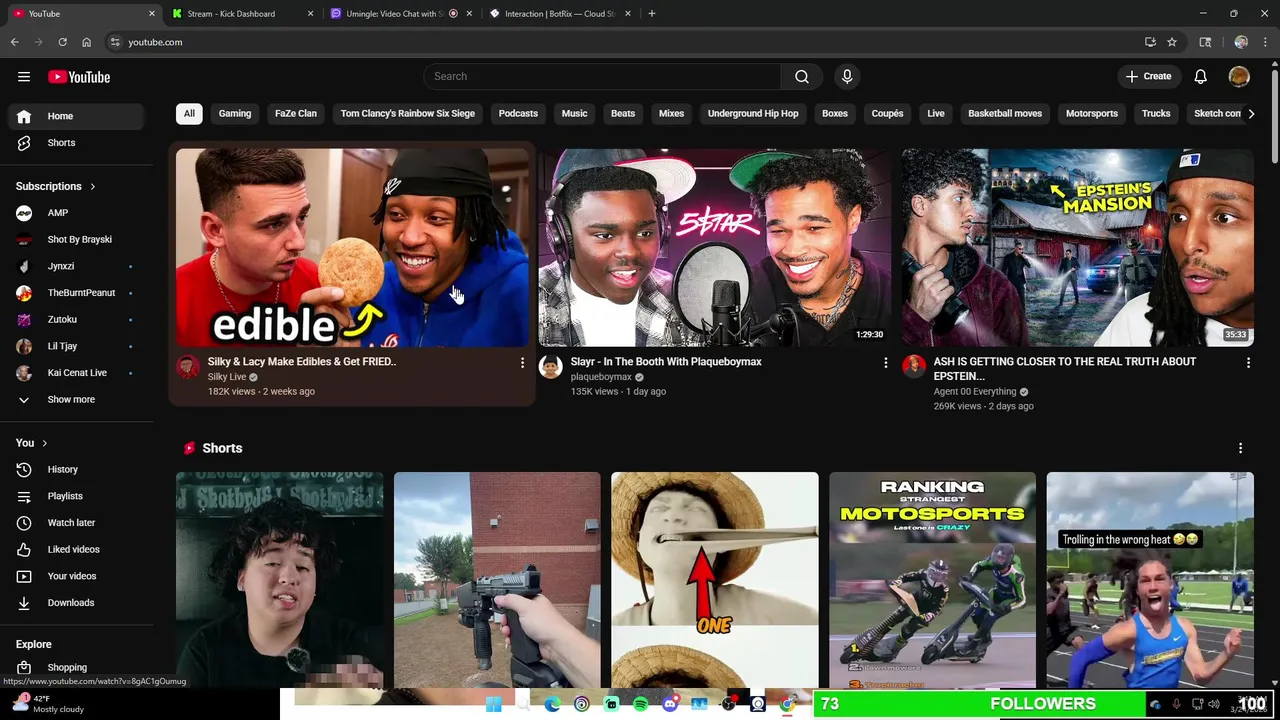Open the Agent 00 Everything channel avatar
Image resolution: width=1280 pixels, height=720 pixels.
[914, 367]
